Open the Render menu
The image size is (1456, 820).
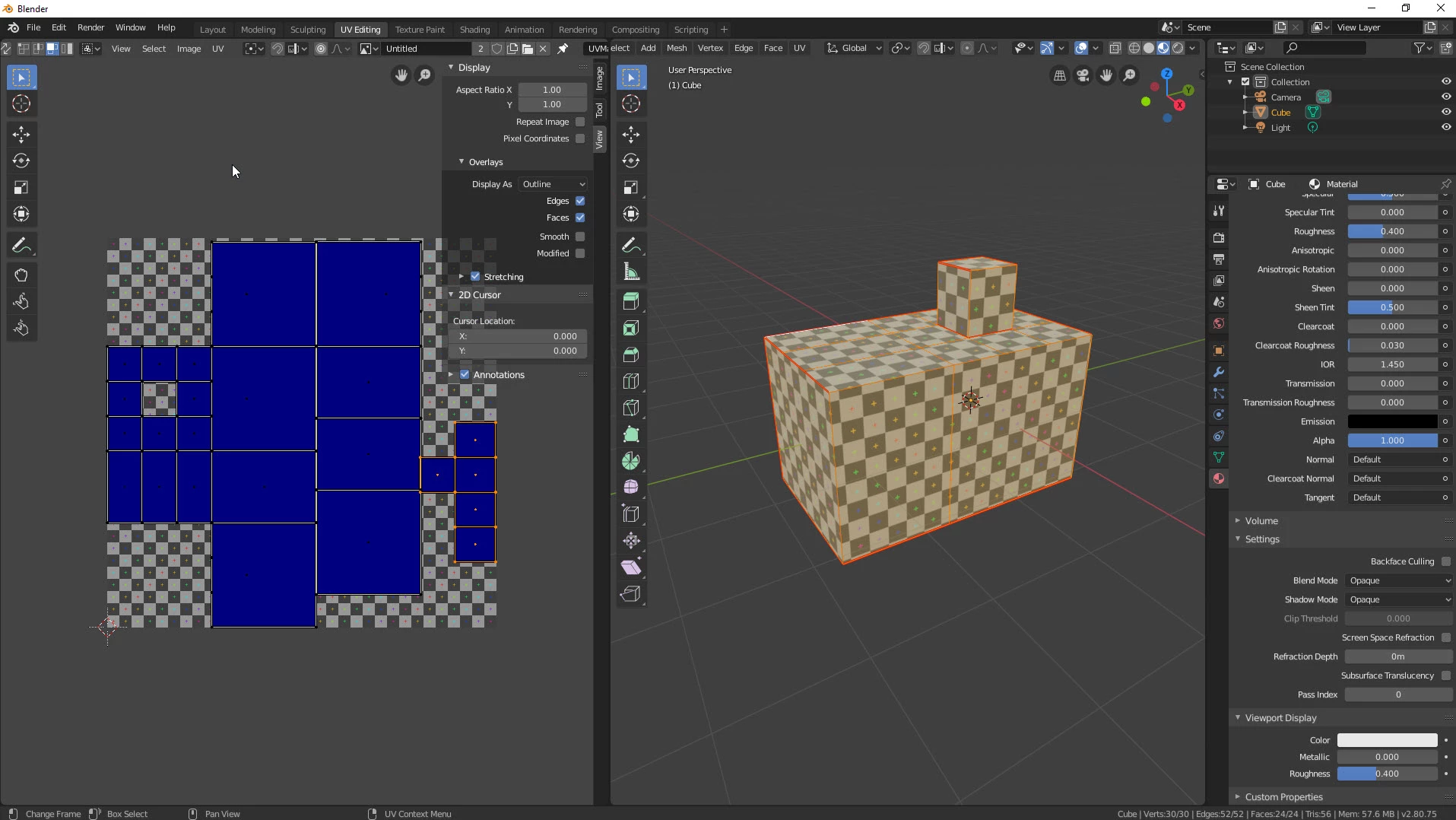pos(90,27)
